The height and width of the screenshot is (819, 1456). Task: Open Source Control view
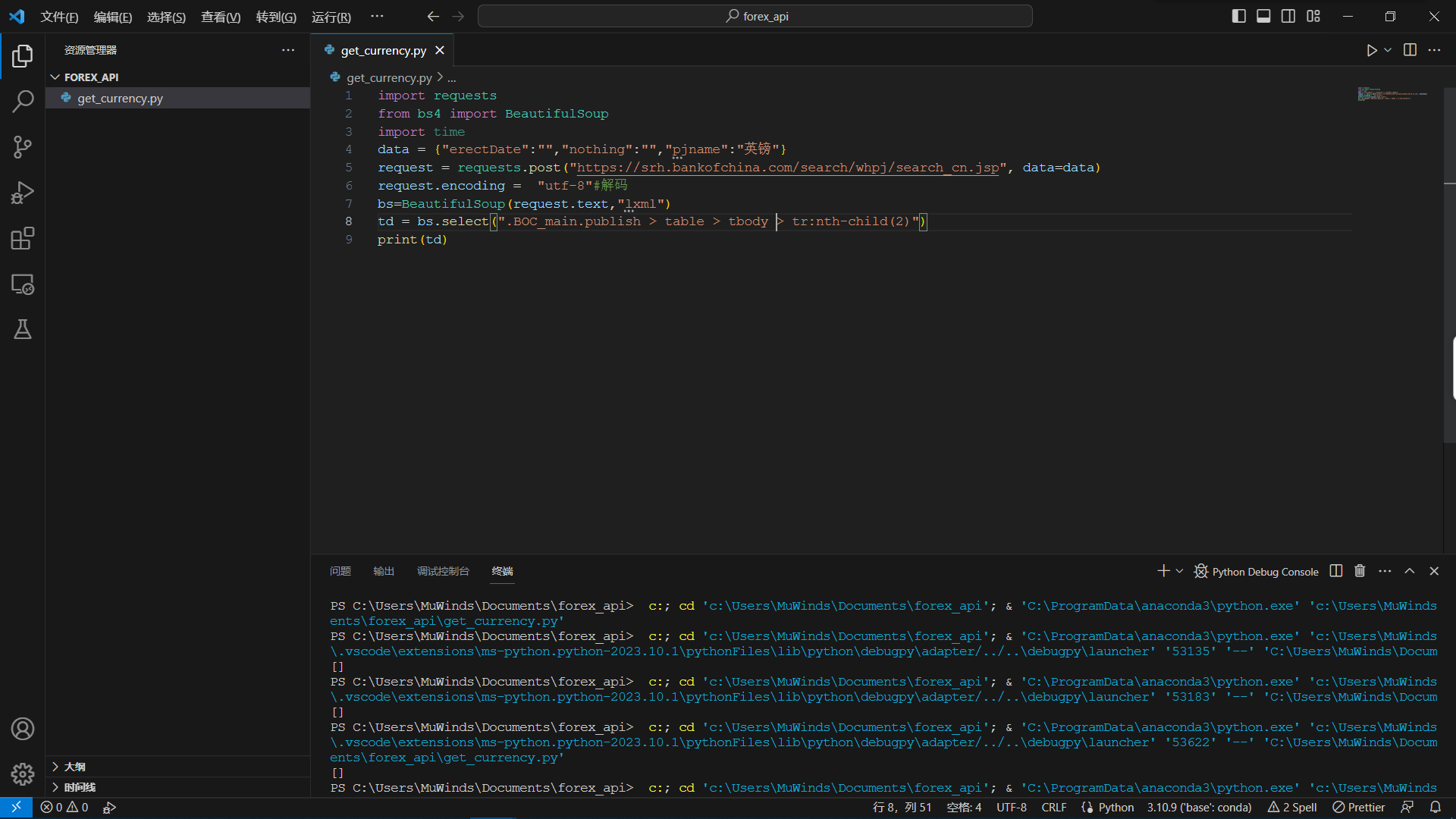pyautogui.click(x=23, y=147)
